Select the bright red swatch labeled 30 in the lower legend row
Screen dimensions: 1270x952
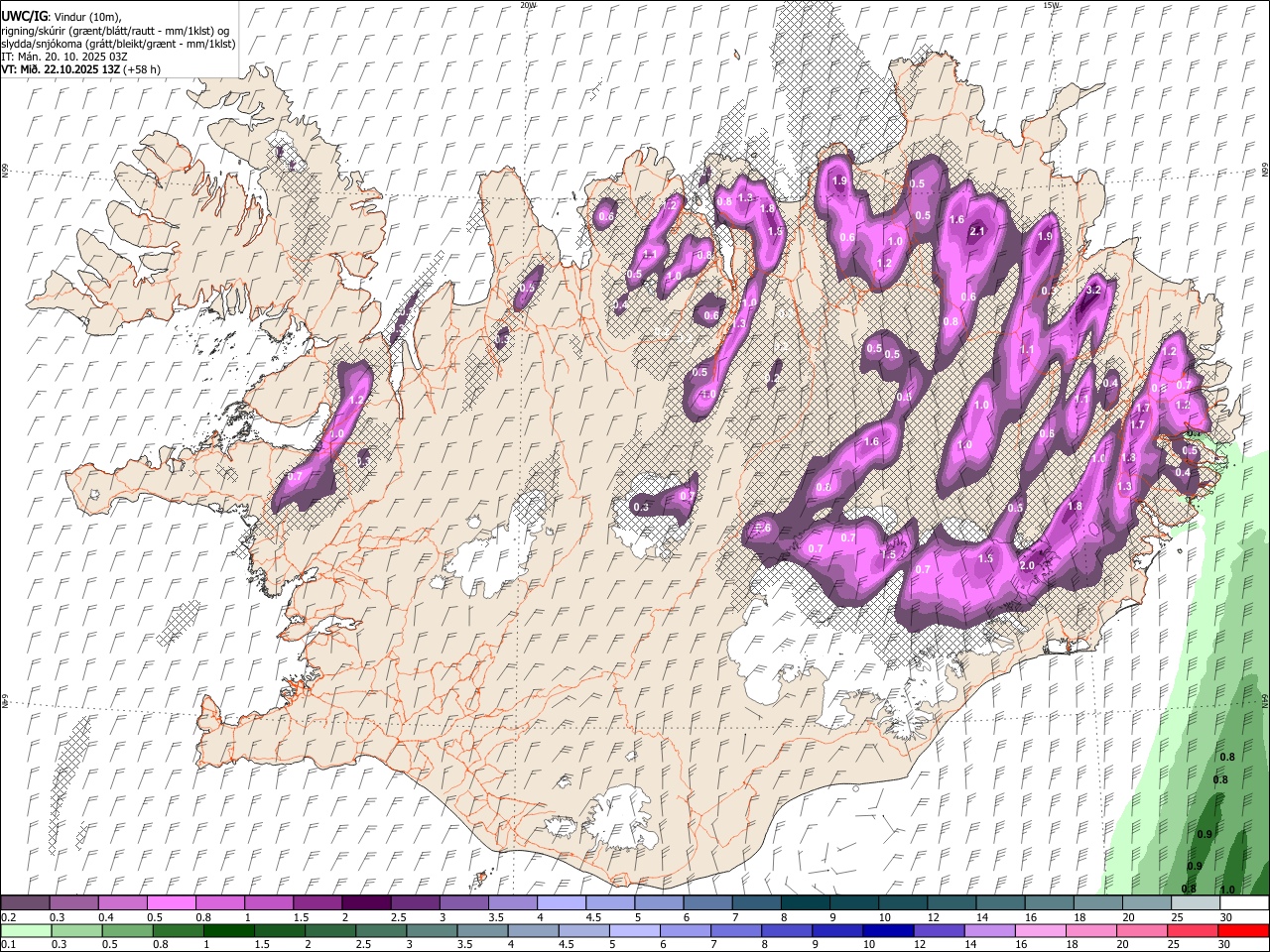[1243, 930]
